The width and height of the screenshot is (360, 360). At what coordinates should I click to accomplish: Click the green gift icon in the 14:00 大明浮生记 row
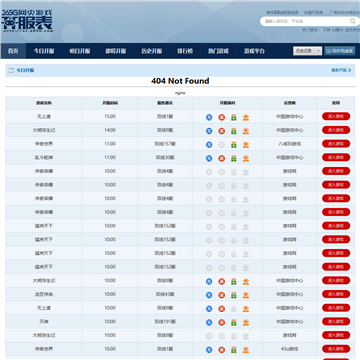pos(234,131)
